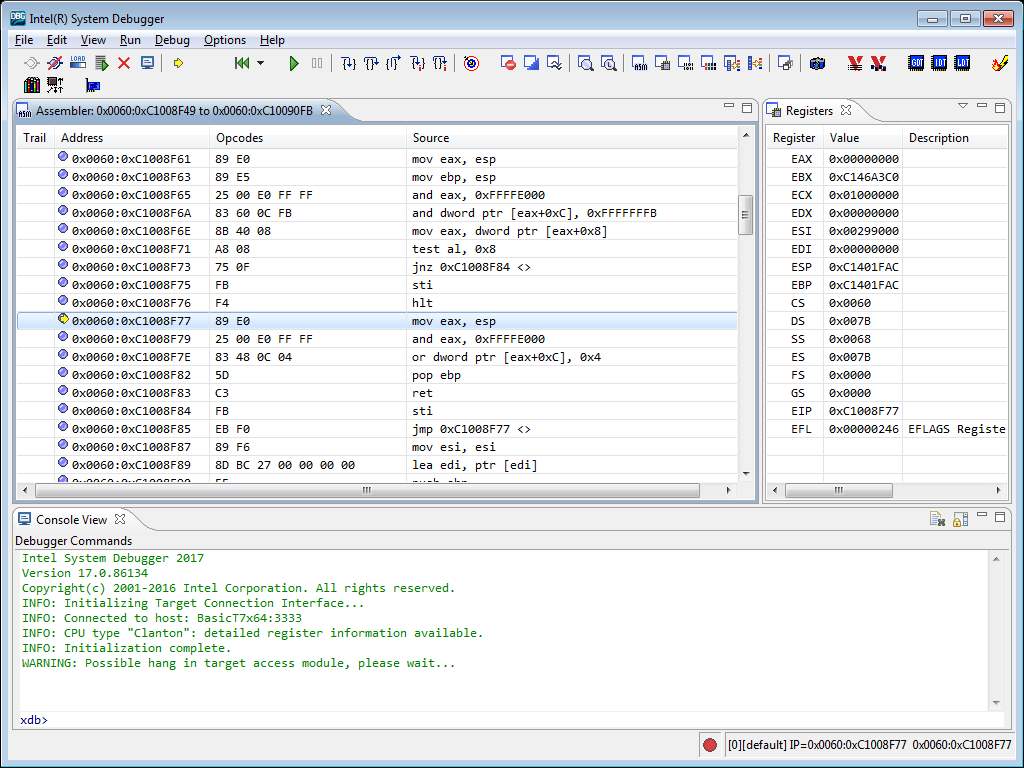
Task: Click the LOAD download icon in toolbar
Action: (x=78, y=63)
